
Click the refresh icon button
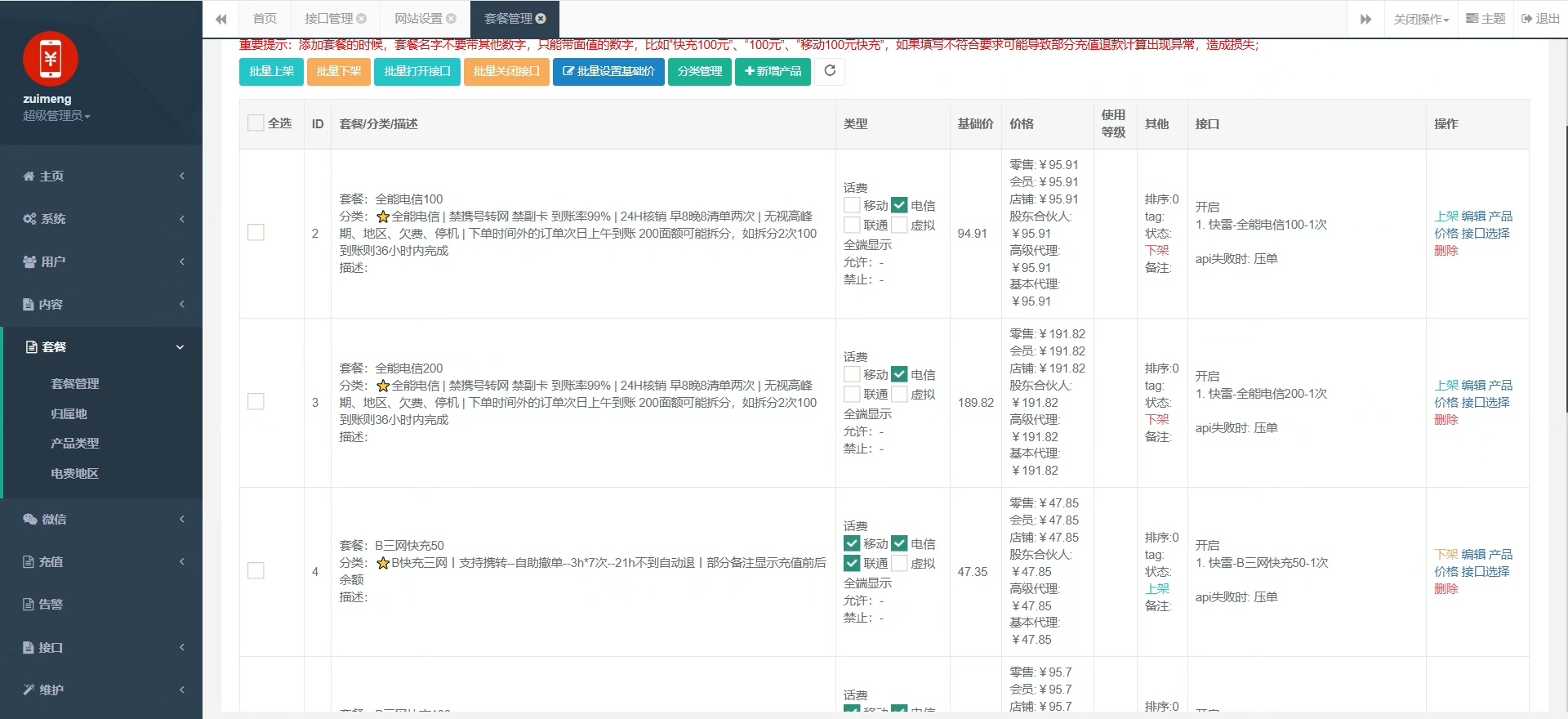coord(830,71)
